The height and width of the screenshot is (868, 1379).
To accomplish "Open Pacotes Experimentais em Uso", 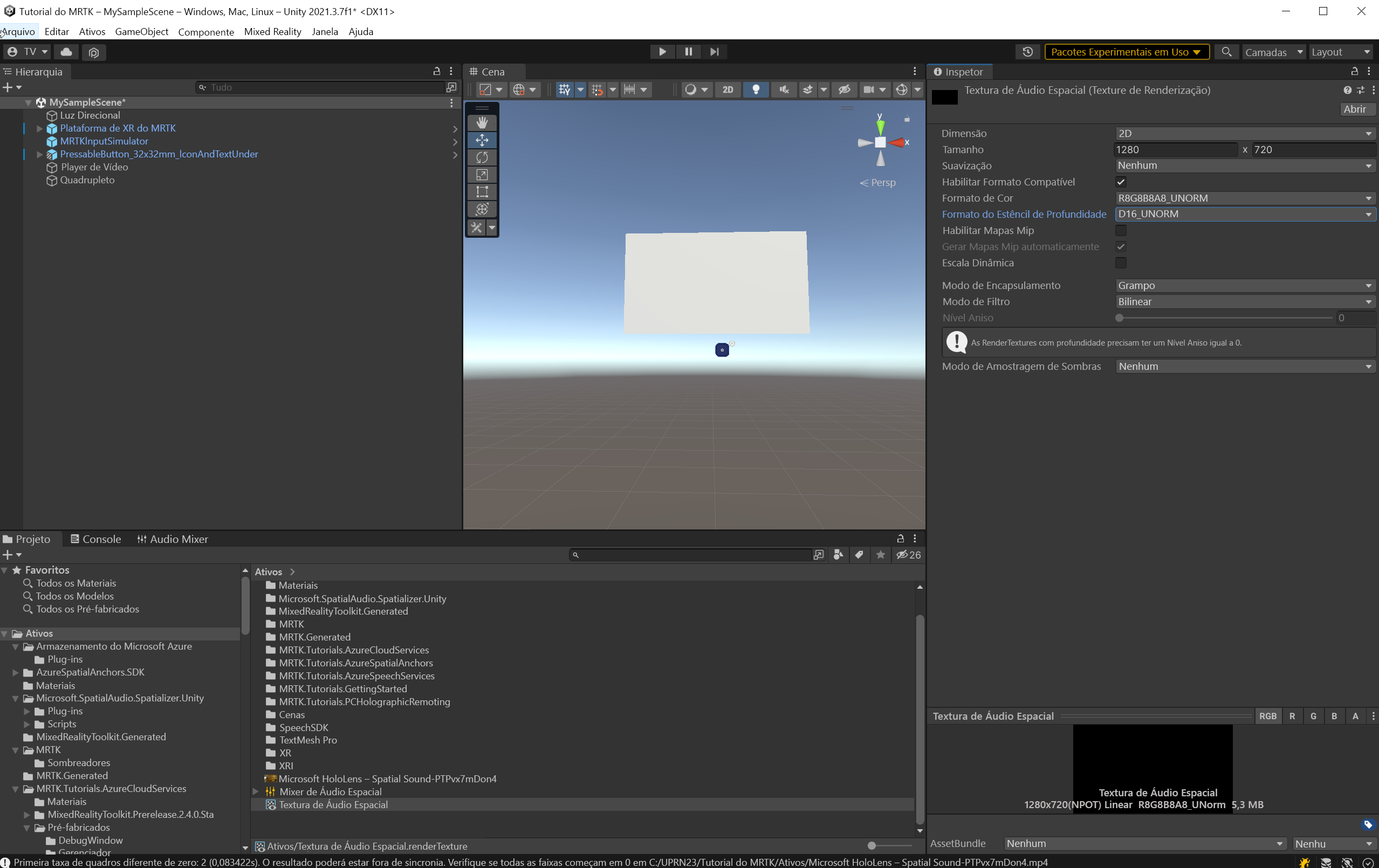I will [1126, 52].
